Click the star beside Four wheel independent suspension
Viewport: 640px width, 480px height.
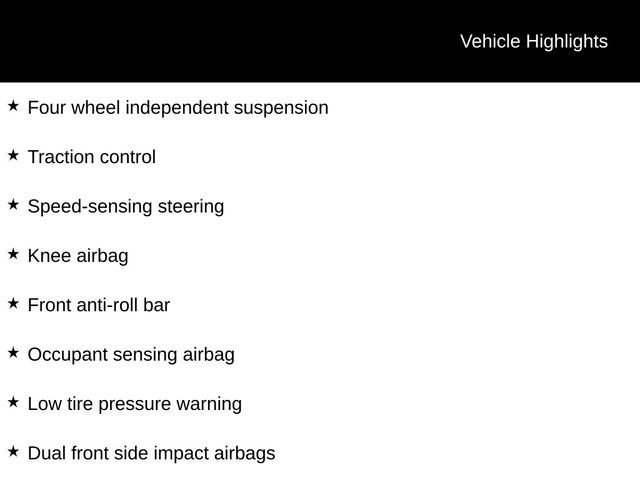pos(13,106)
